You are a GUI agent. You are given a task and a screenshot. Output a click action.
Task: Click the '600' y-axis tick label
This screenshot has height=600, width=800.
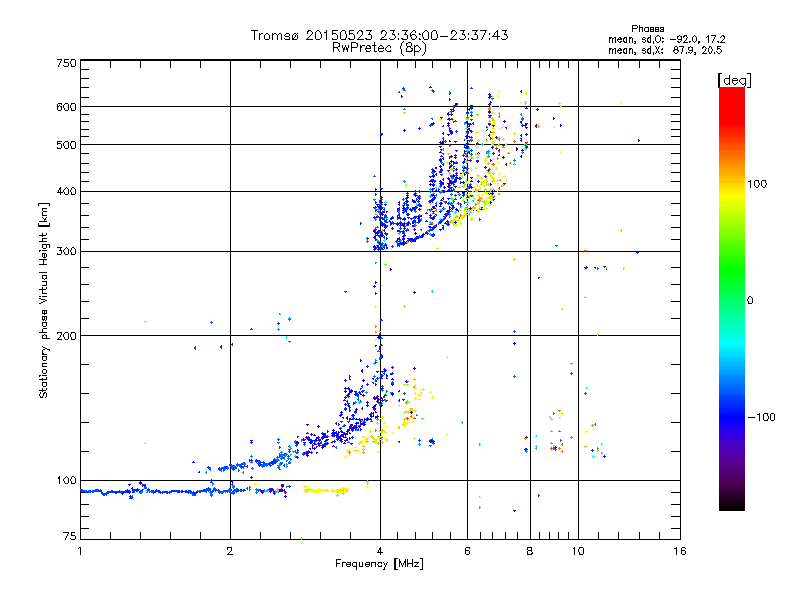[66, 107]
